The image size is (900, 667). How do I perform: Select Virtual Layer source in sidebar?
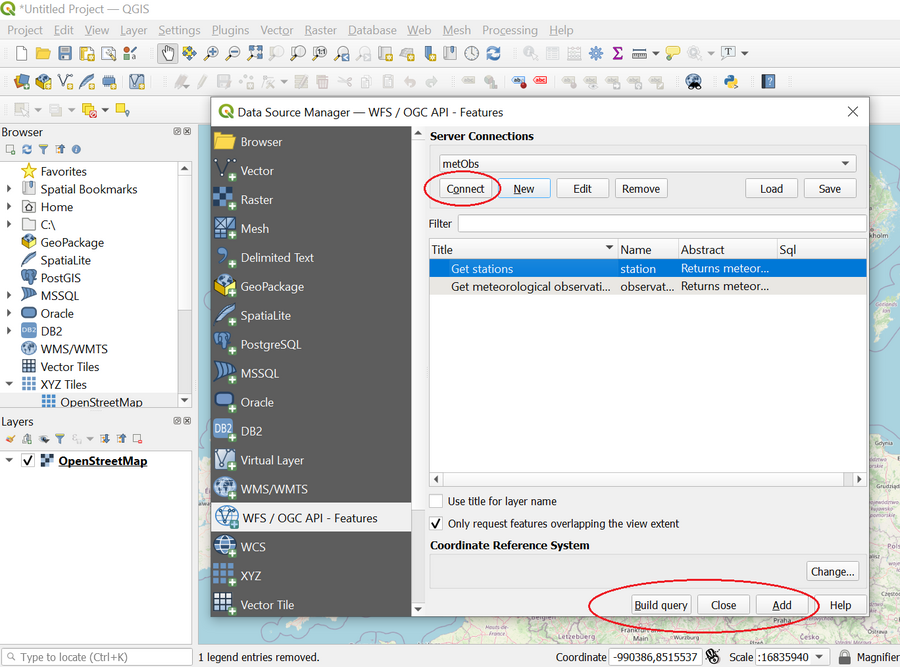pos(272,460)
